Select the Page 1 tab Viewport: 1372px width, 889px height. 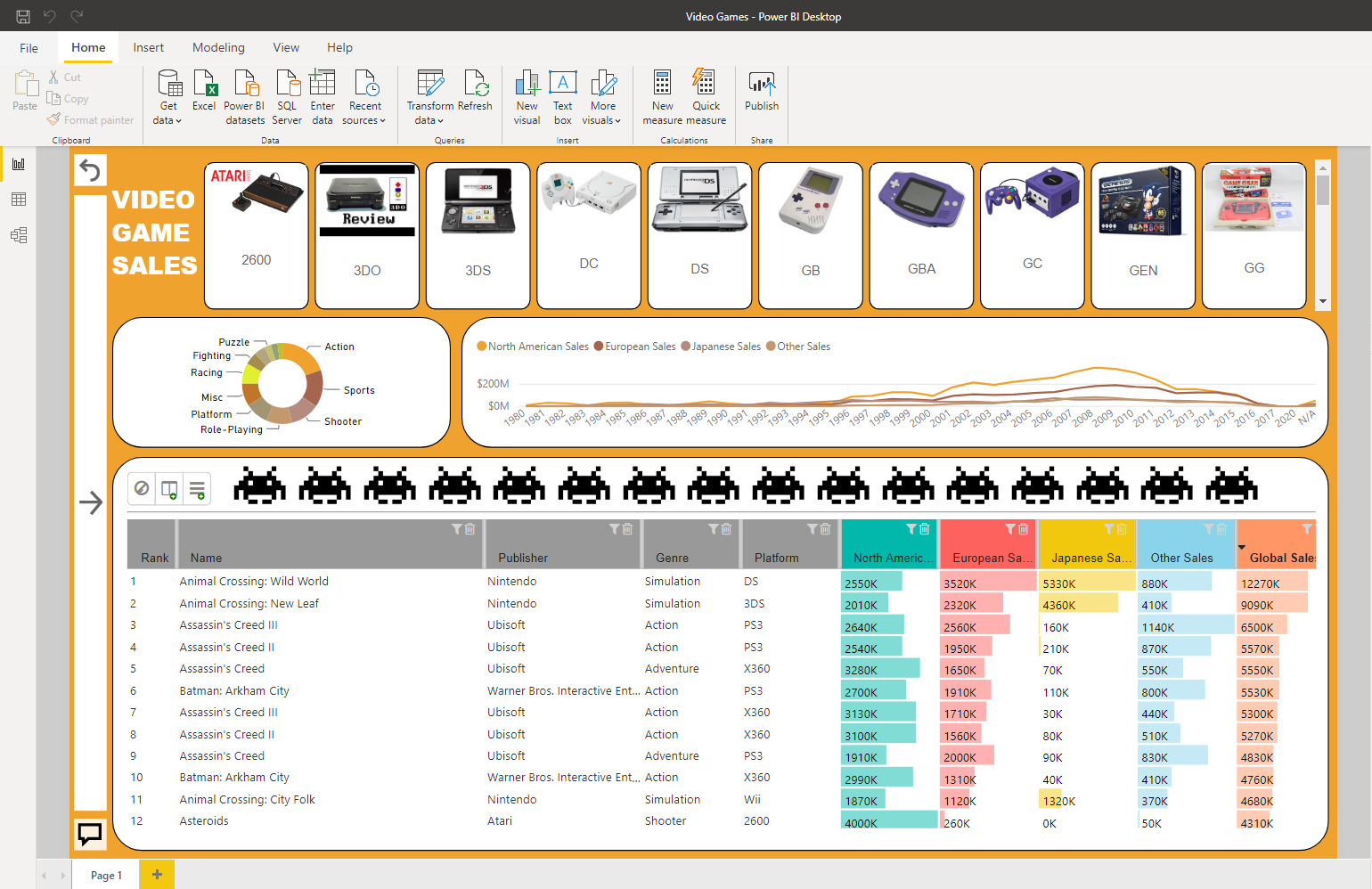(106, 875)
